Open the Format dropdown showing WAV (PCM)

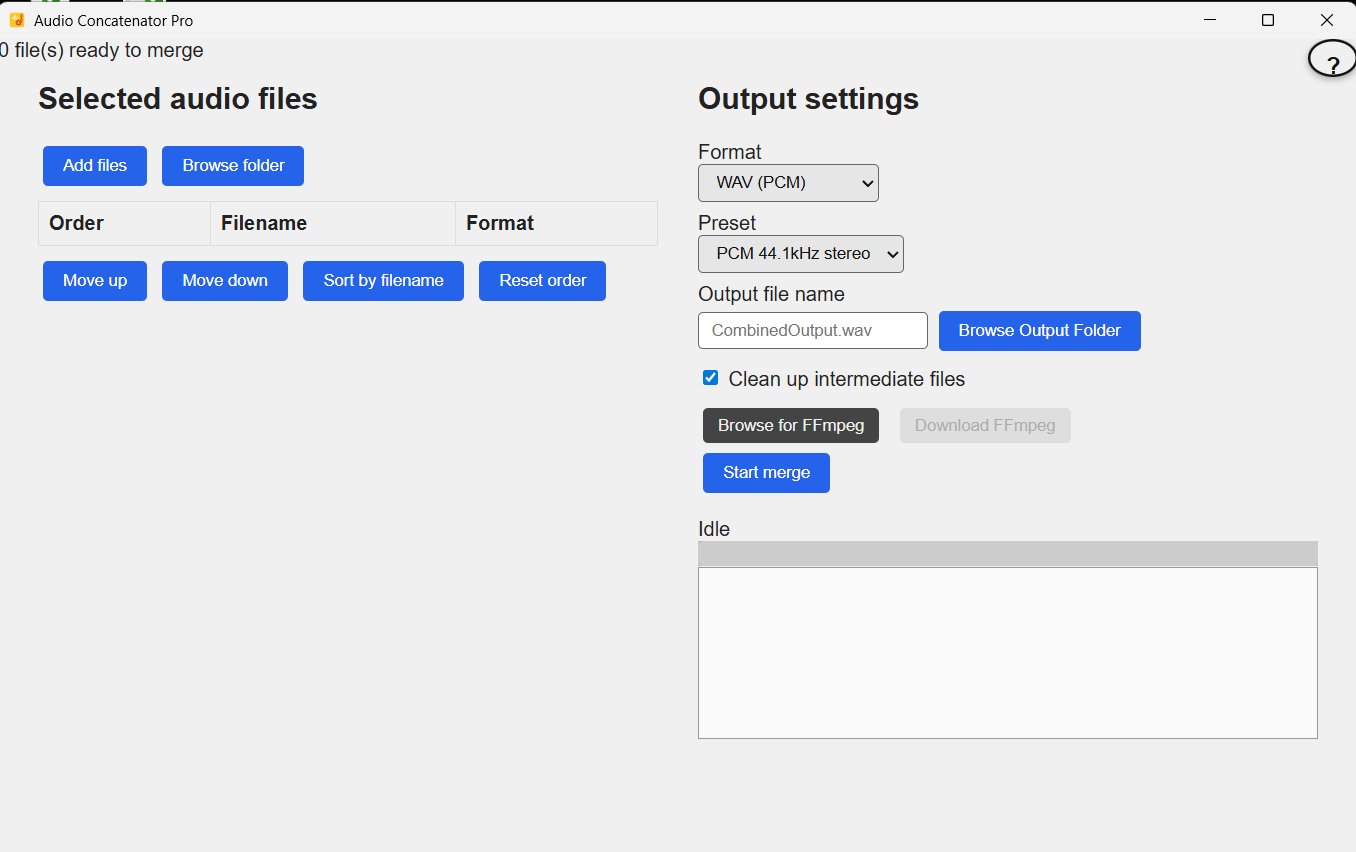(x=788, y=183)
